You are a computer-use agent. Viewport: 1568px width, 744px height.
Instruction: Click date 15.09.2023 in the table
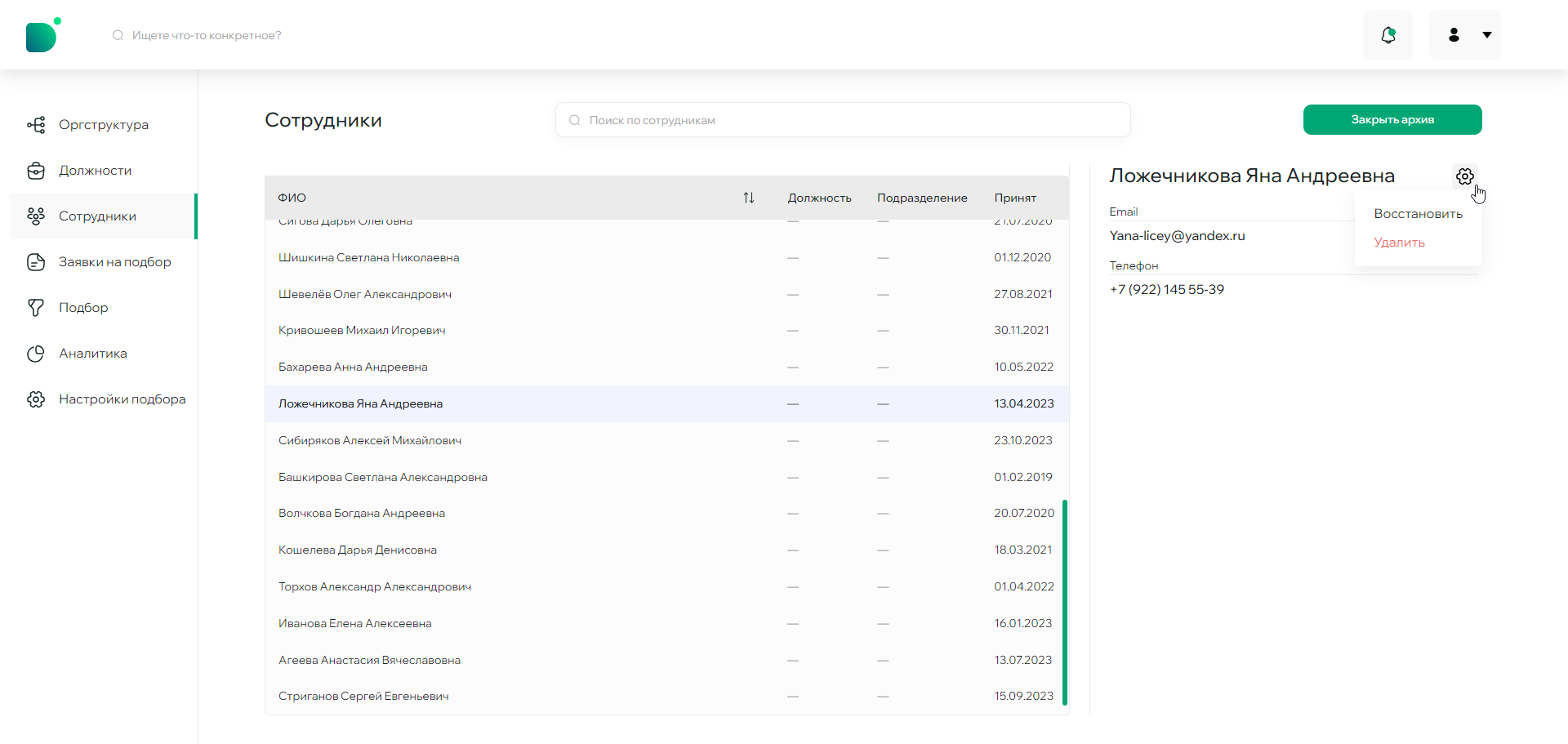pos(1024,697)
